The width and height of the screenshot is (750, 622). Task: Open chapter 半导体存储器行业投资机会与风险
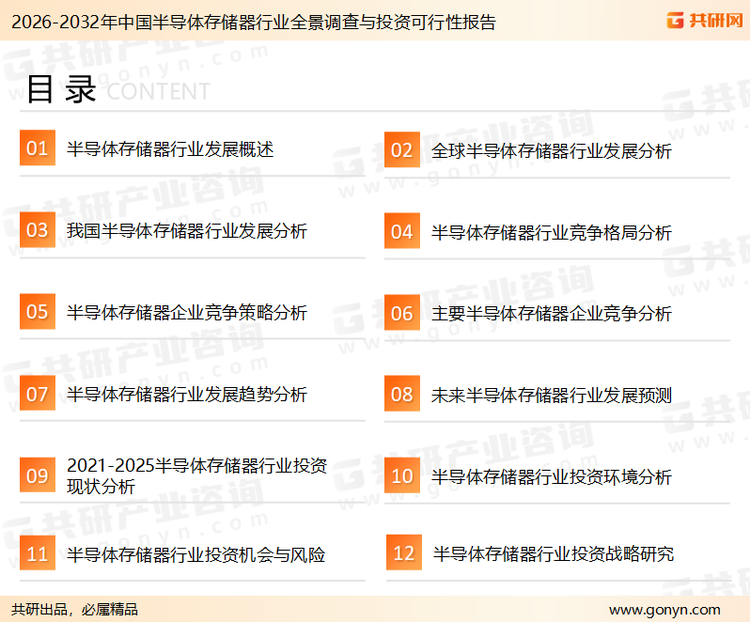pos(196,555)
